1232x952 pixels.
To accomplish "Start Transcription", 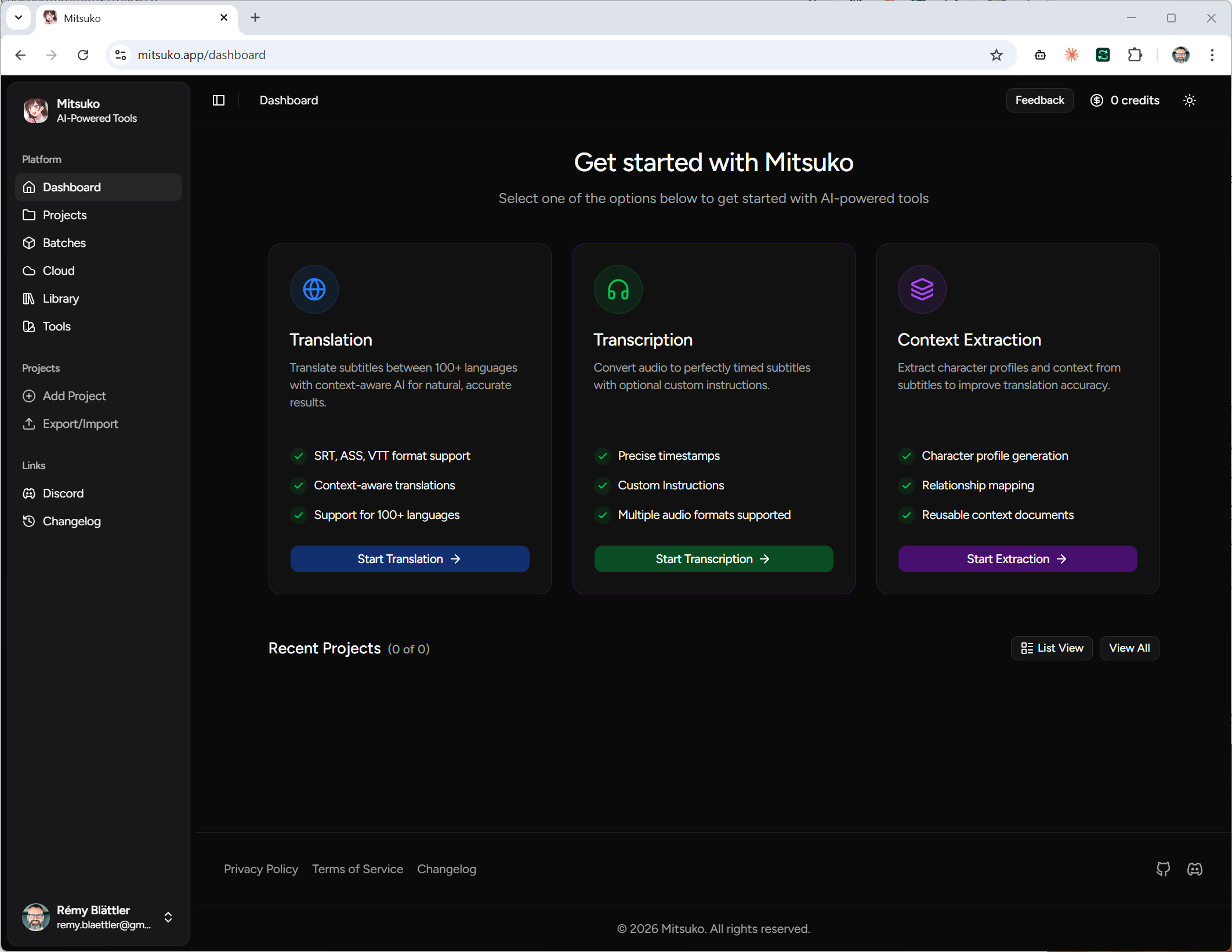I will [x=713, y=559].
